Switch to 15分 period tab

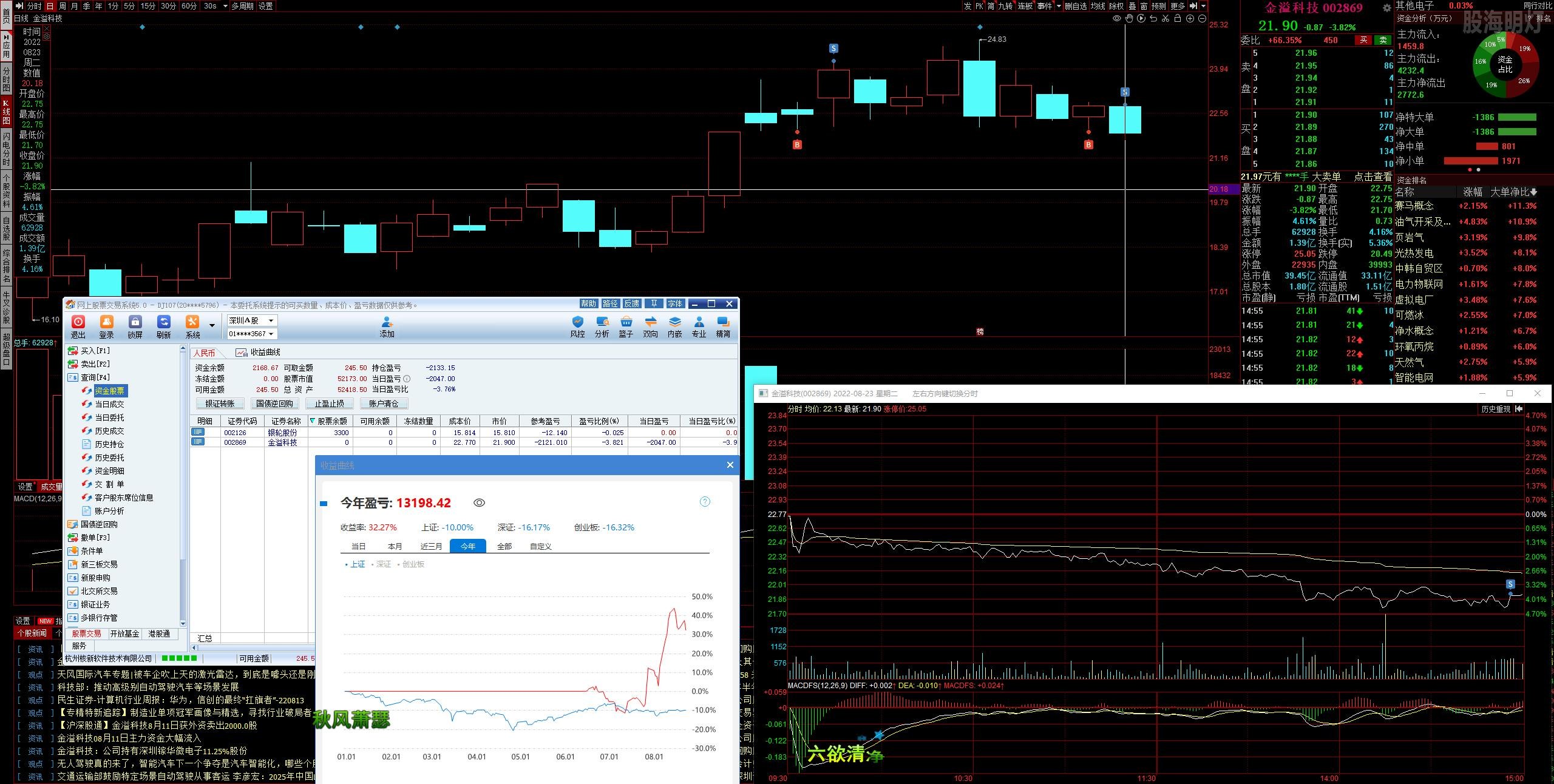coord(148,6)
